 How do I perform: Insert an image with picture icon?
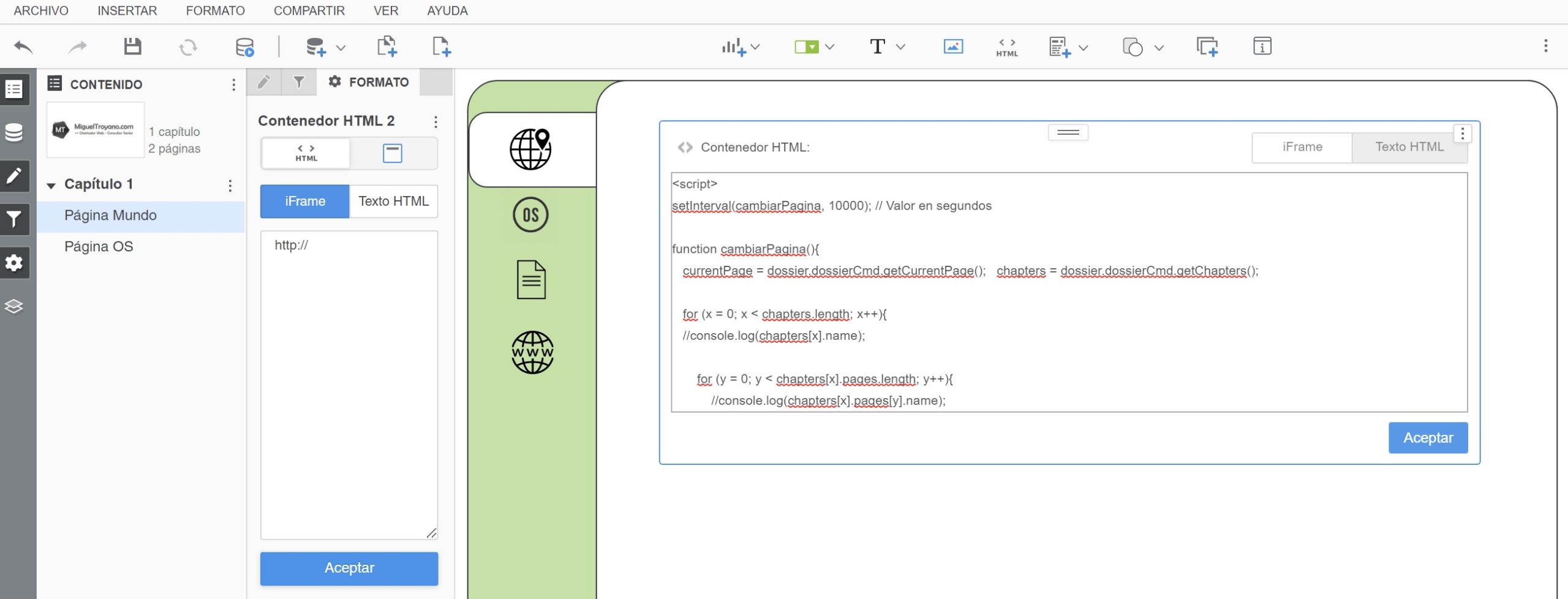coord(953,47)
